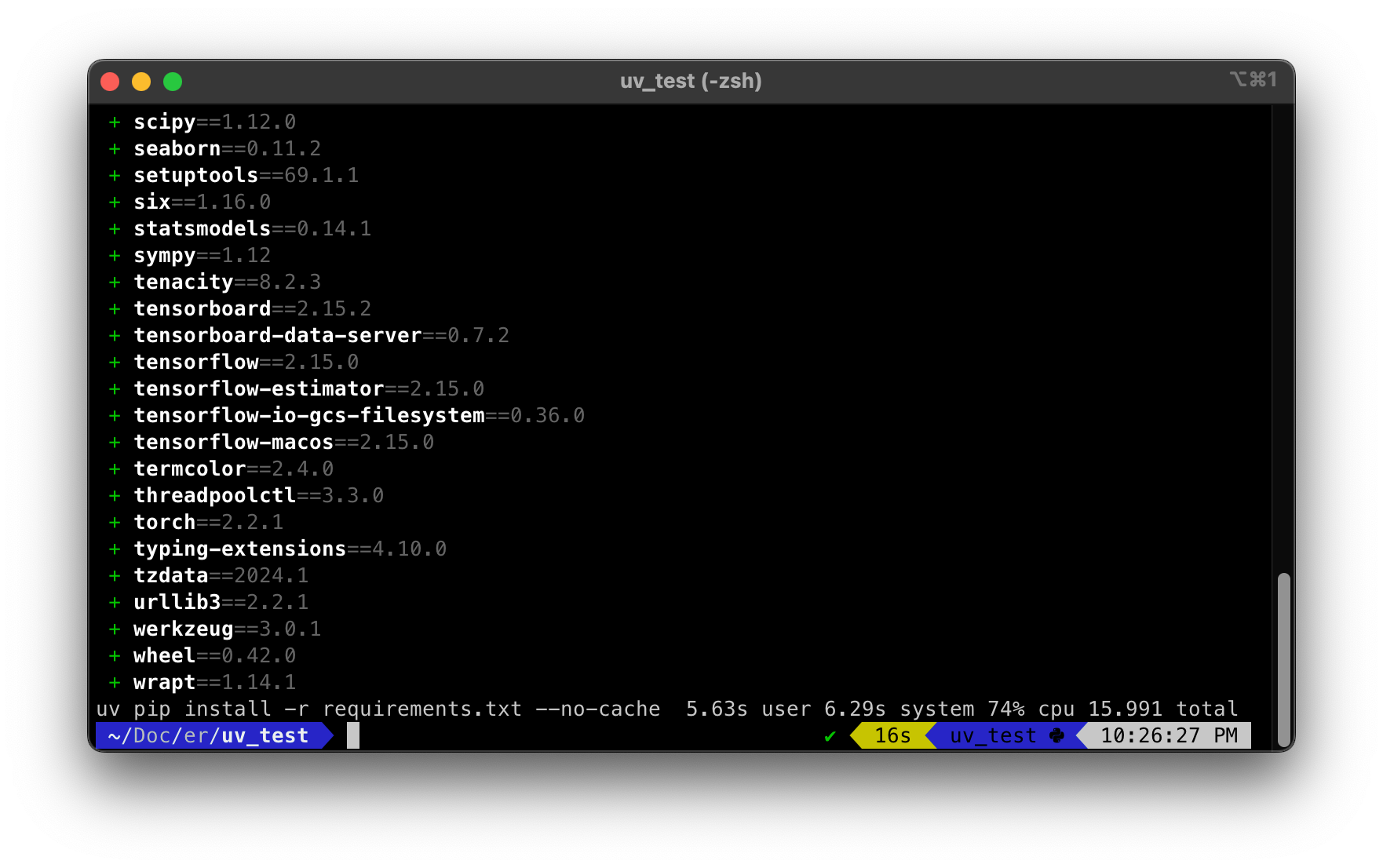Click the "threadpoolctl==3.3.0" line

click(246, 495)
